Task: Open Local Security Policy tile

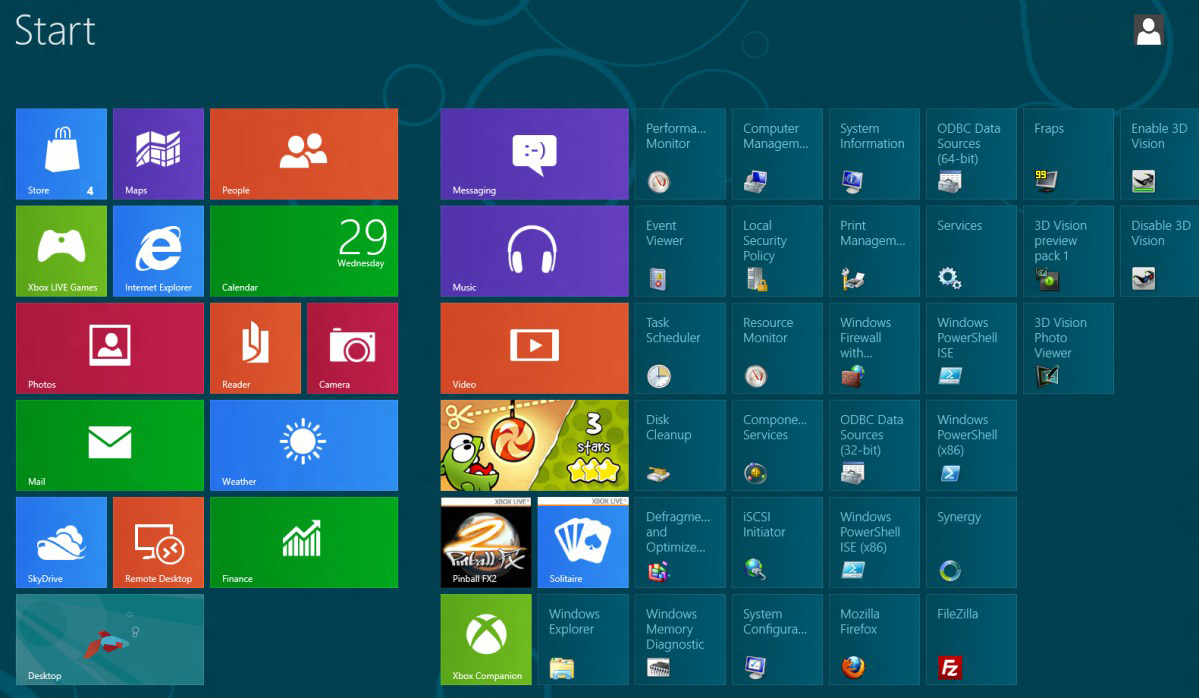Action: pyautogui.click(x=777, y=251)
